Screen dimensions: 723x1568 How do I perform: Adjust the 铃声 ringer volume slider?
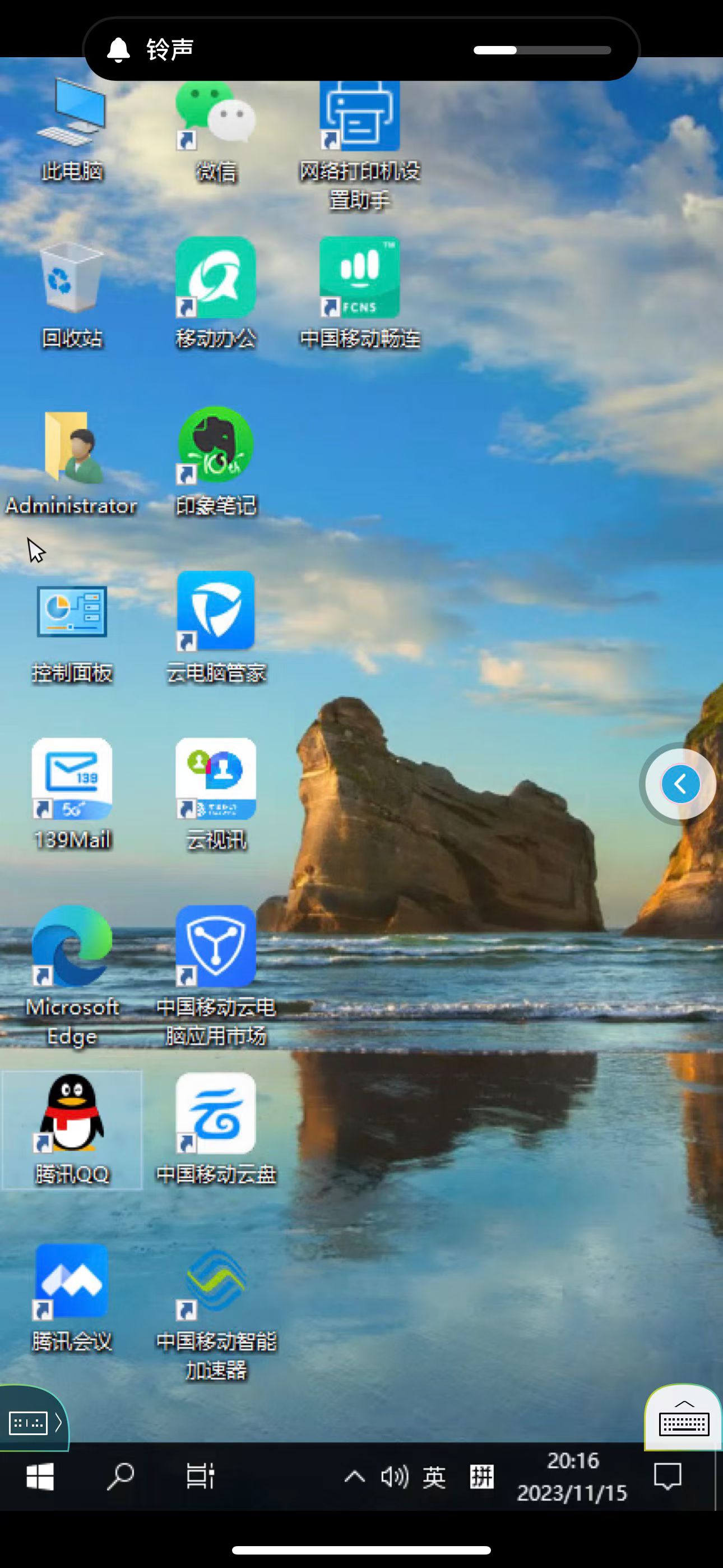[541, 50]
